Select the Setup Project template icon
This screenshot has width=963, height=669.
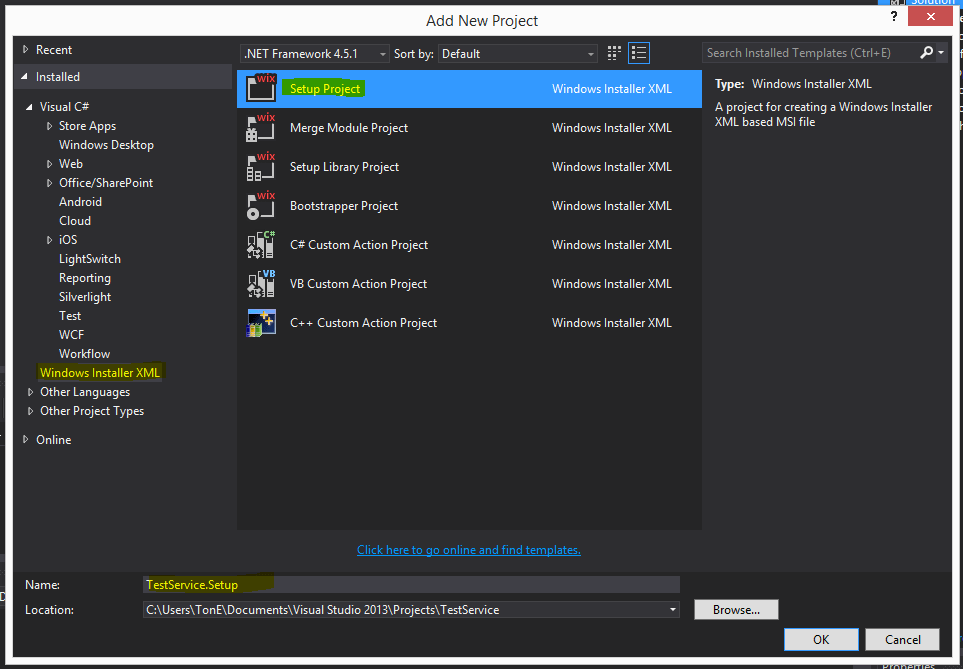[260, 88]
